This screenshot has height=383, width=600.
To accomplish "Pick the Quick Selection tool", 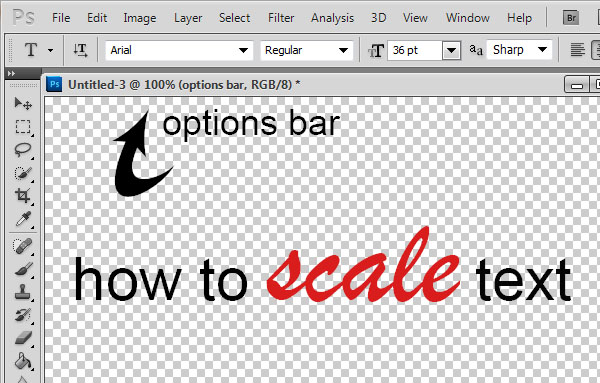I will coord(23,173).
